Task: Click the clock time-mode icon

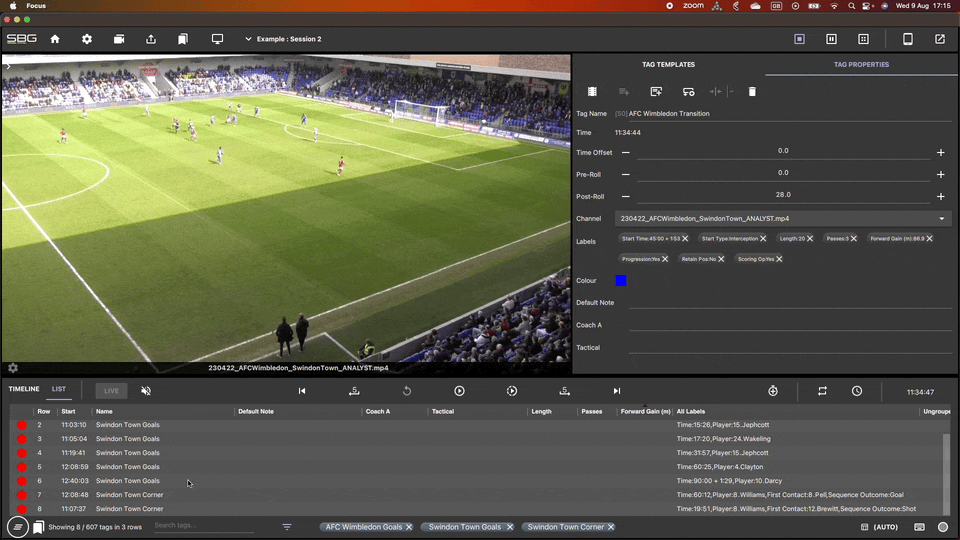Action: pyautogui.click(x=857, y=391)
